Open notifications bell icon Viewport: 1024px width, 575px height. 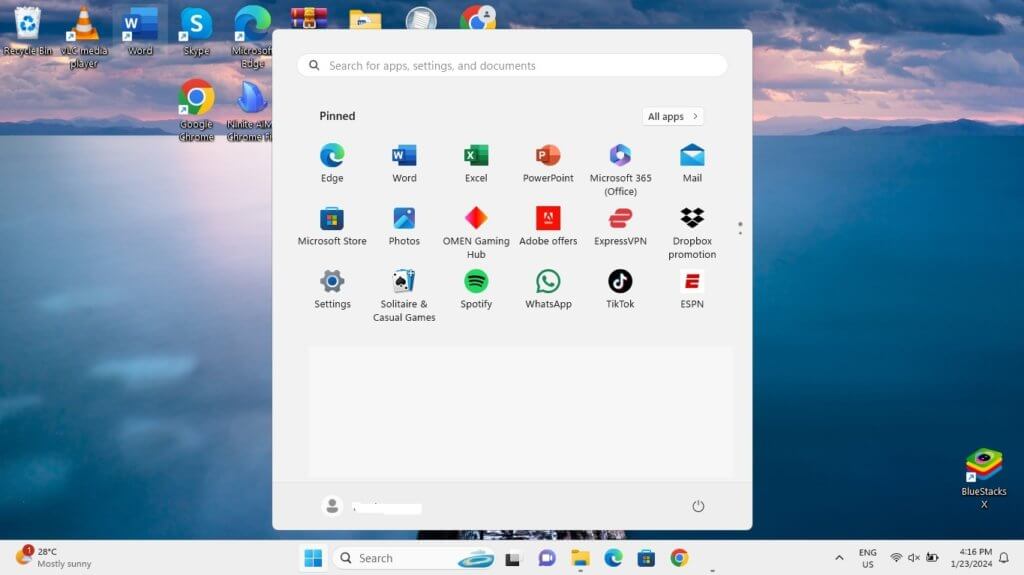pyautogui.click(x=1004, y=558)
